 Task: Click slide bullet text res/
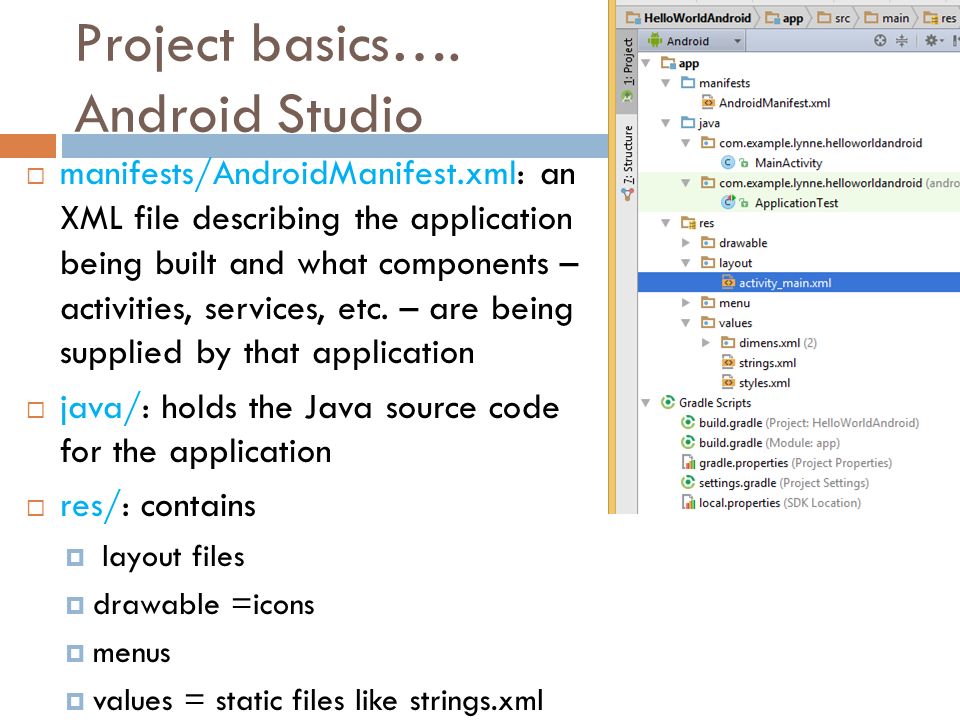click(x=90, y=507)
